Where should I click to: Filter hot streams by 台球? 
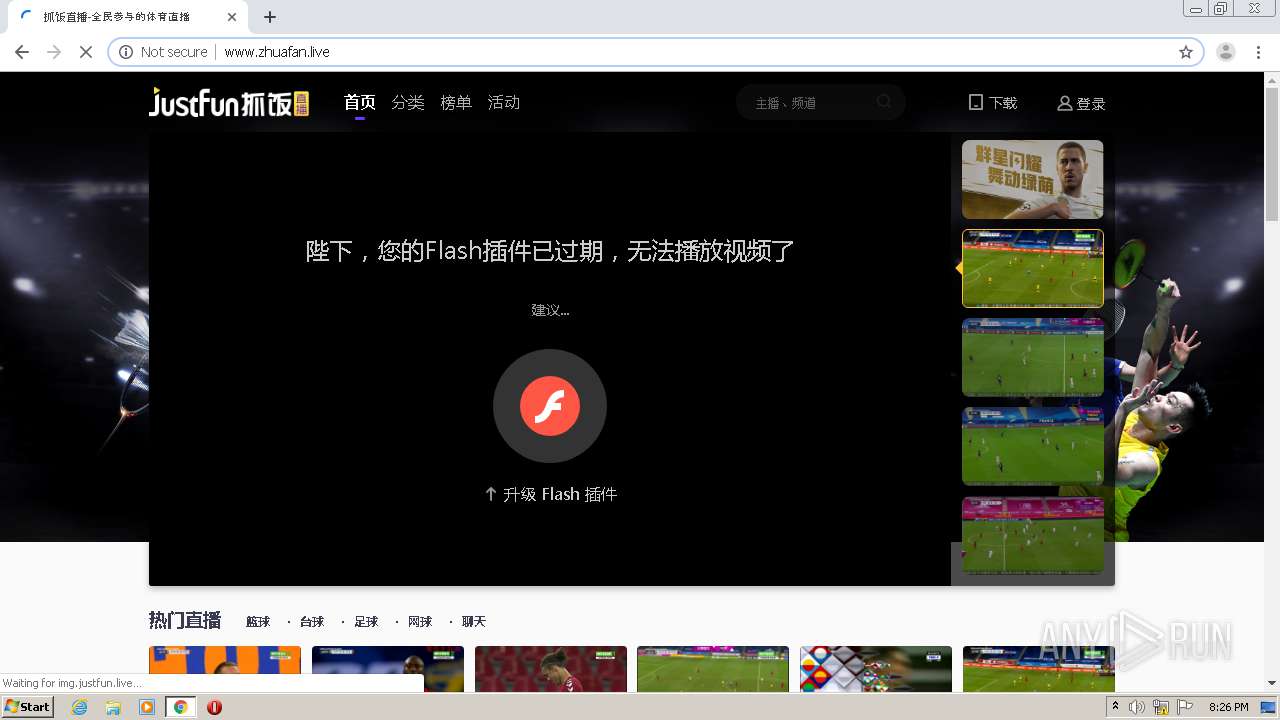312,622
